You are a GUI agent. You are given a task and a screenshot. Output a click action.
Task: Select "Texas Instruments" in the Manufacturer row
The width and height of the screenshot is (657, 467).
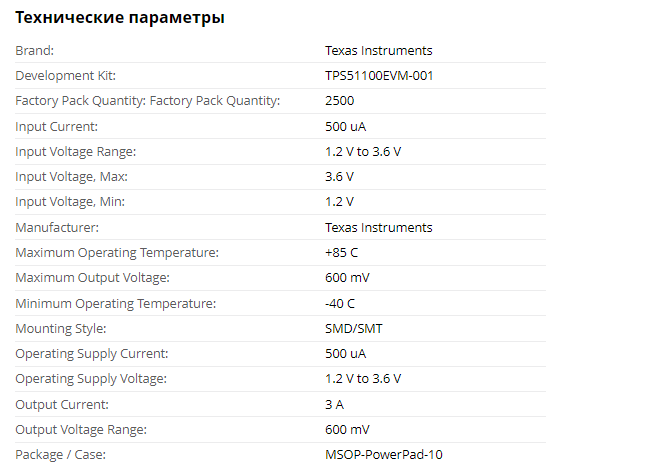378,228
